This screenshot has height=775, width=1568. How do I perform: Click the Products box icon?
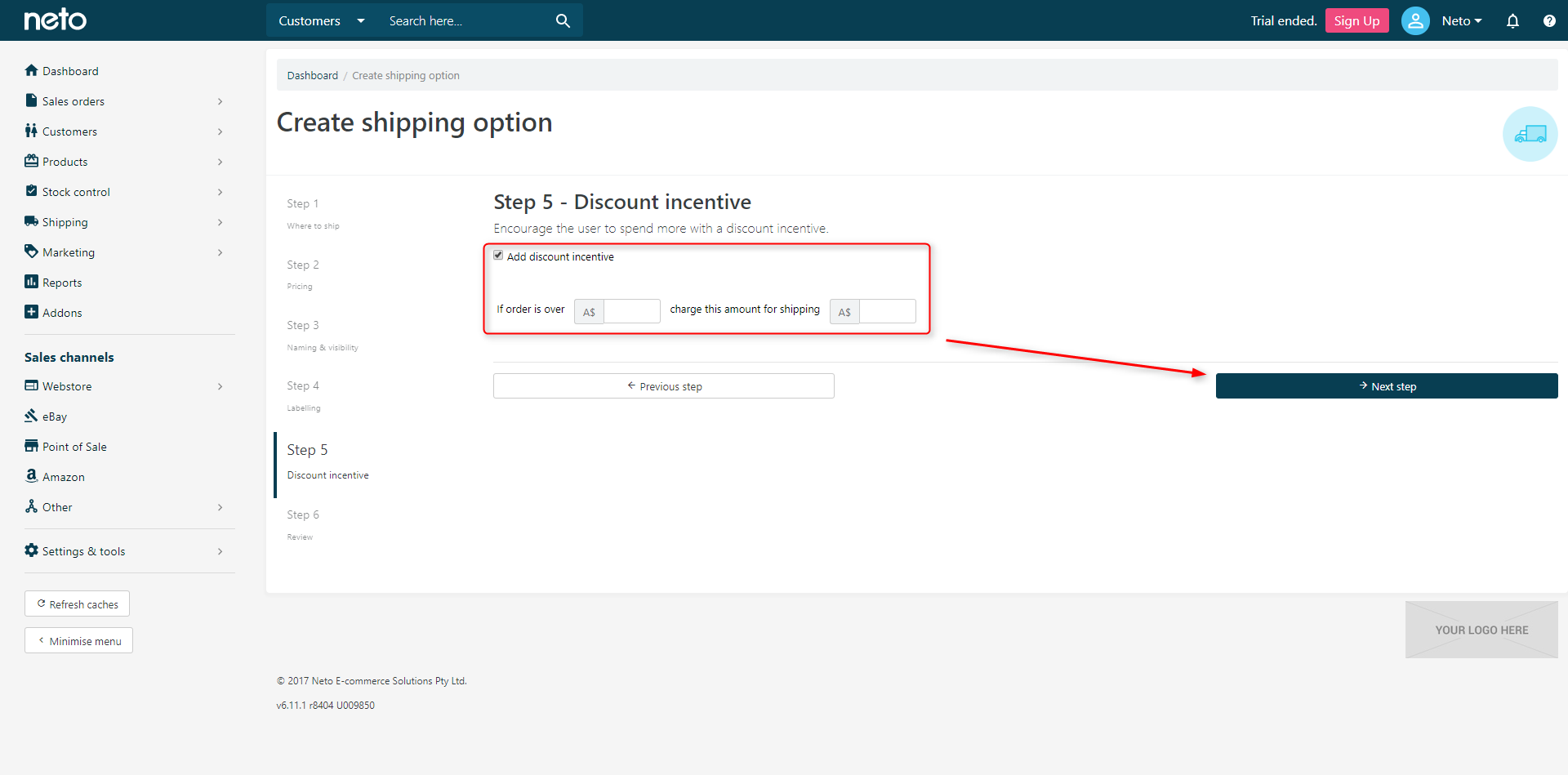[31, 161]
